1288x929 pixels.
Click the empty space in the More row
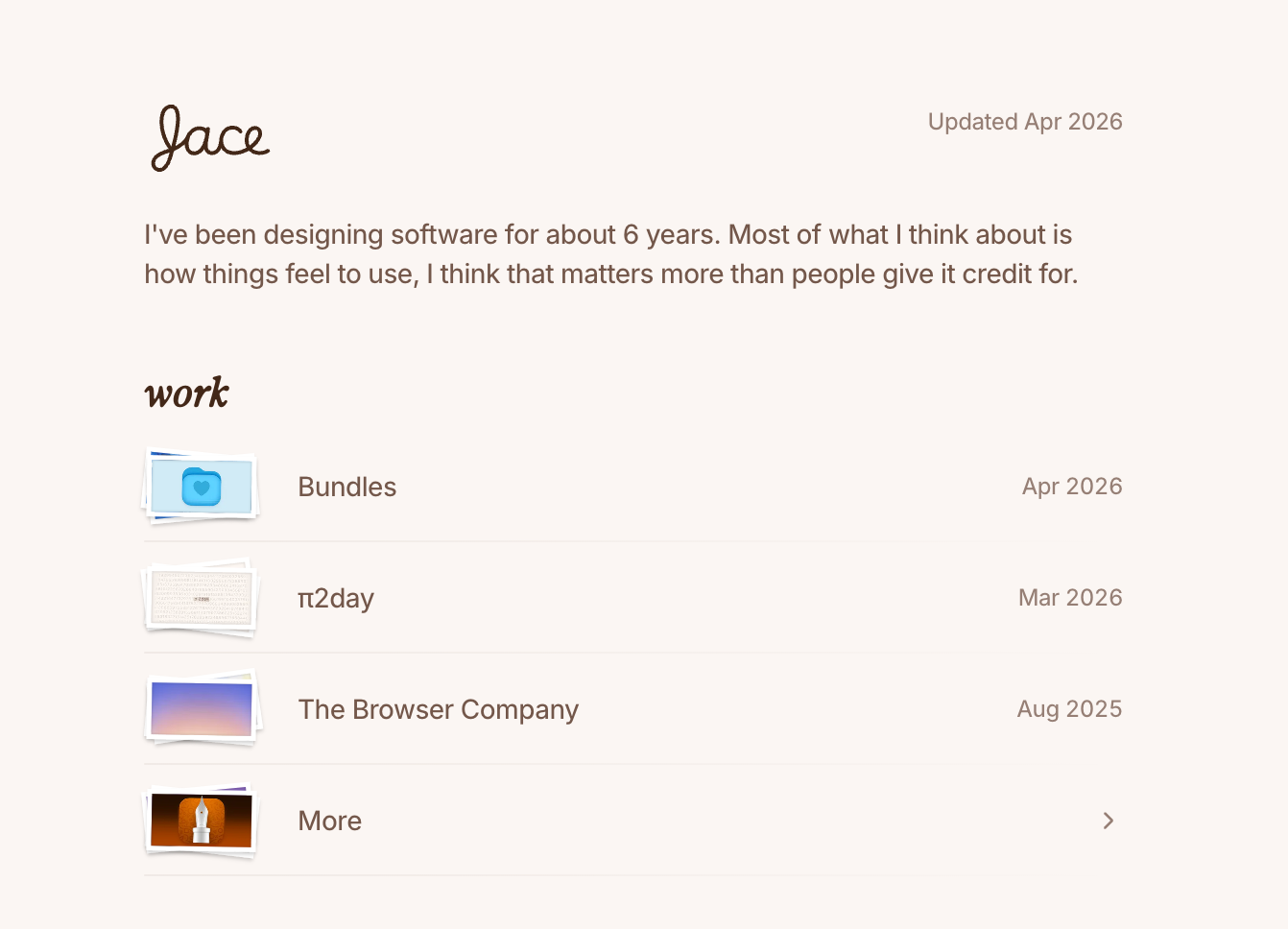click(729, 821)
